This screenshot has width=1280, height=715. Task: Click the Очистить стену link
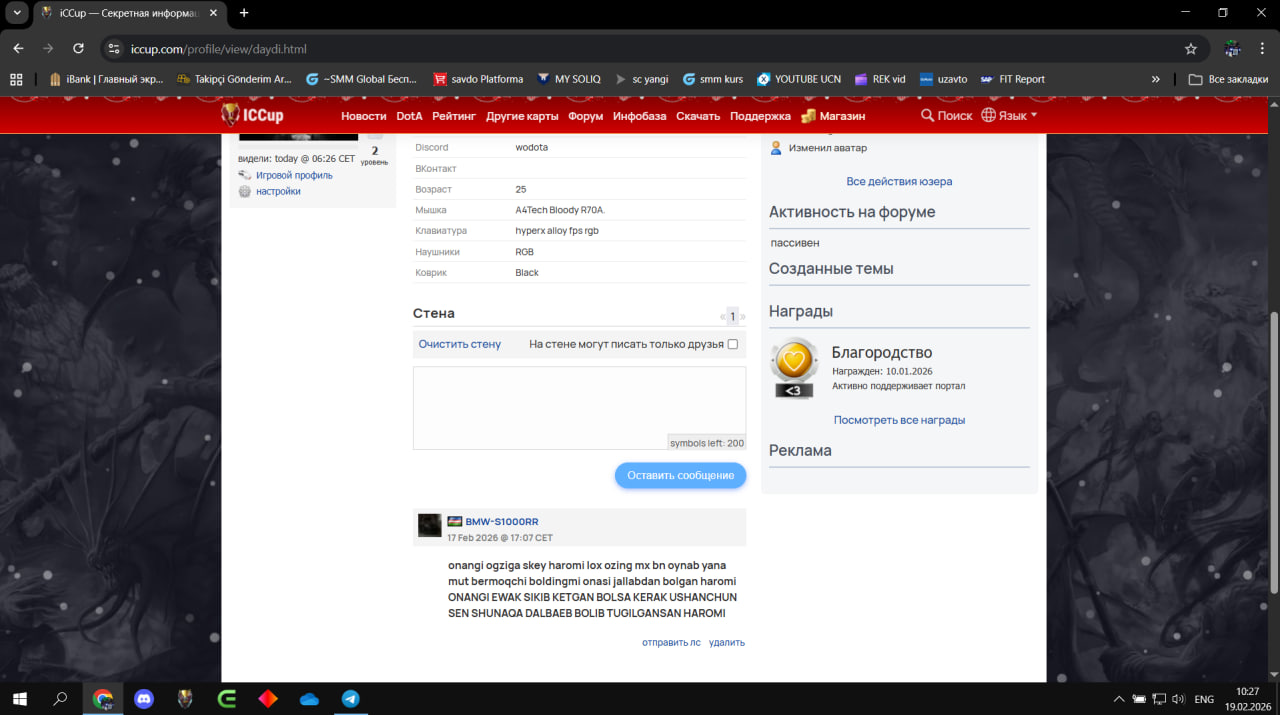(x=459, y=344)
